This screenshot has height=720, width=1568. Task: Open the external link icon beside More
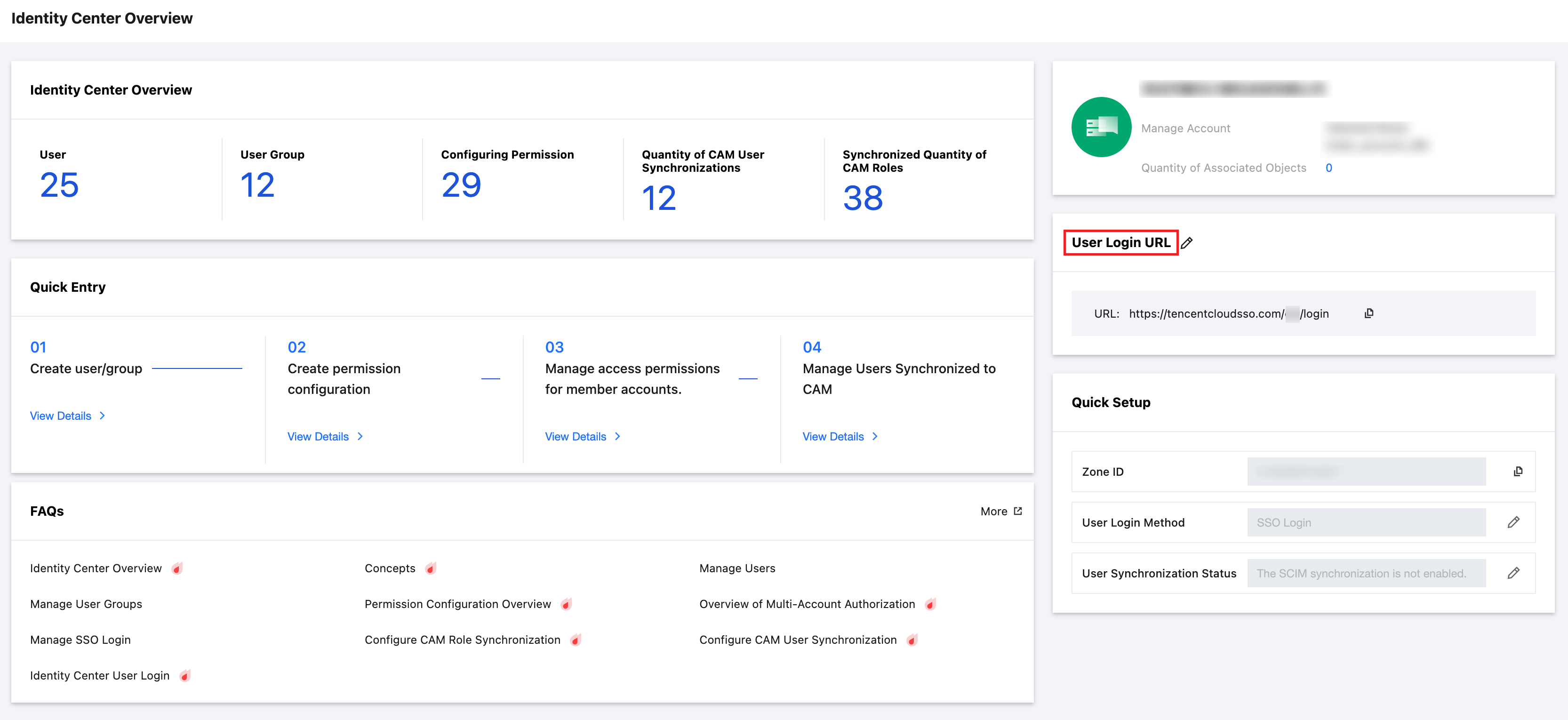[x=1018, y=511]
